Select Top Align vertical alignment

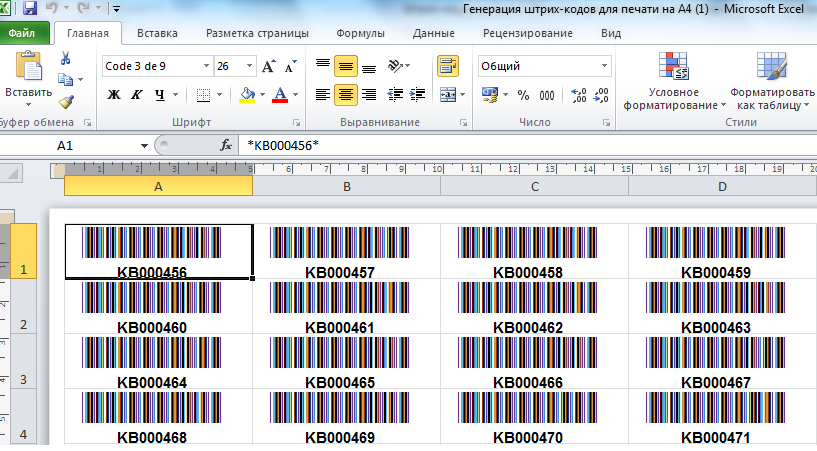point(323,66)
